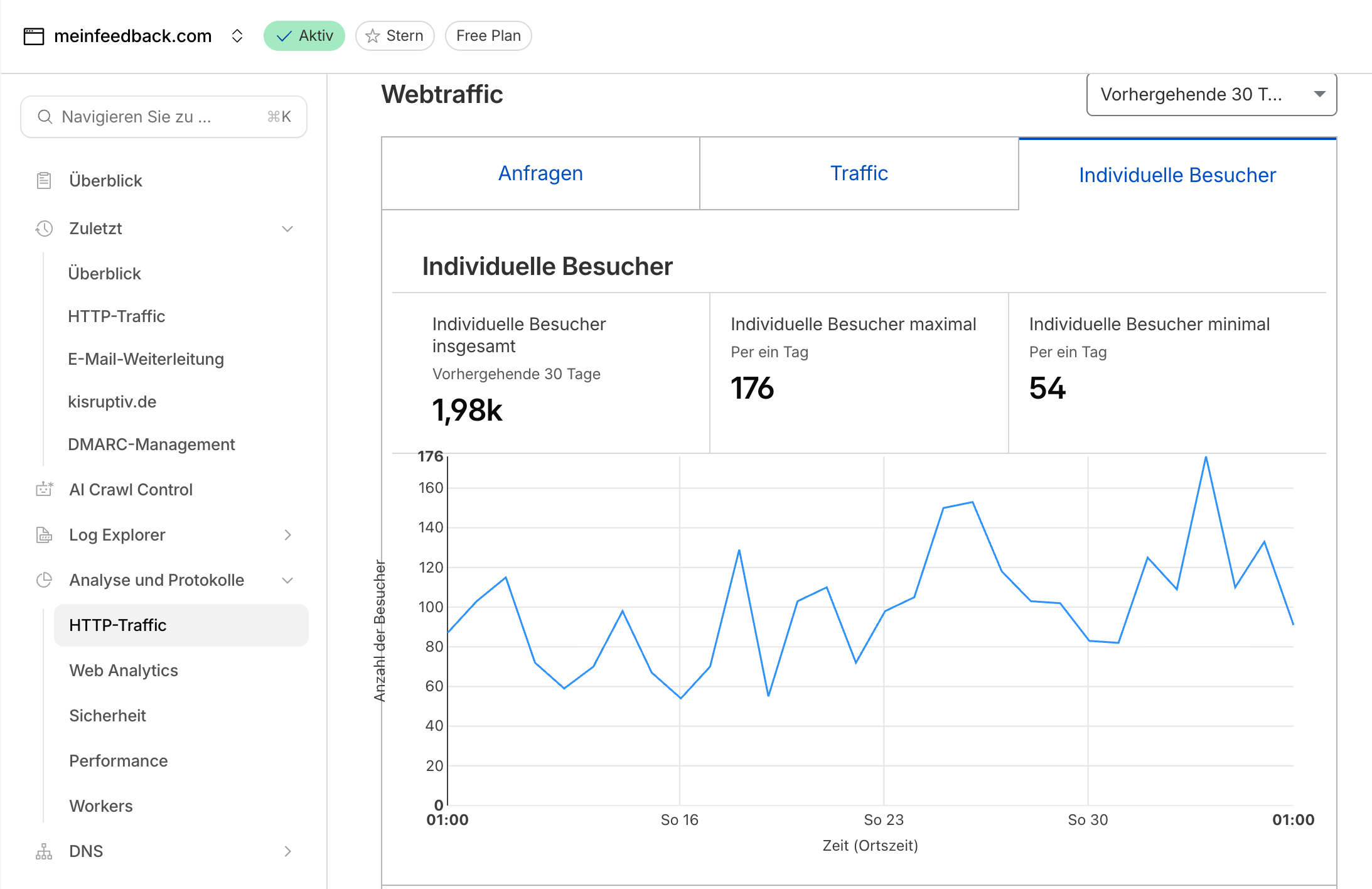Click the 1,98k total visitors value
Viewport: 1372px width, 889px height.
tap(468, 410)
